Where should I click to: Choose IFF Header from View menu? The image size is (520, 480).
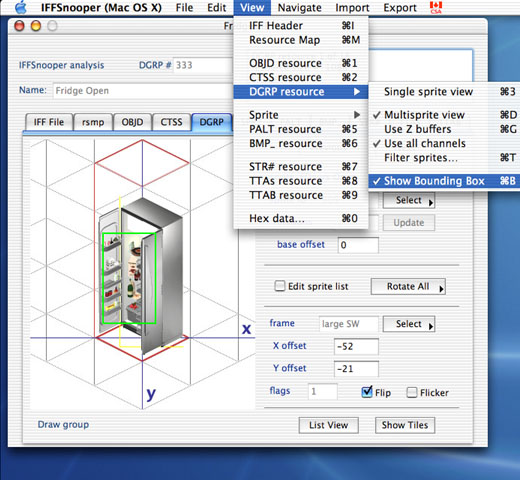tap(301, 26)
